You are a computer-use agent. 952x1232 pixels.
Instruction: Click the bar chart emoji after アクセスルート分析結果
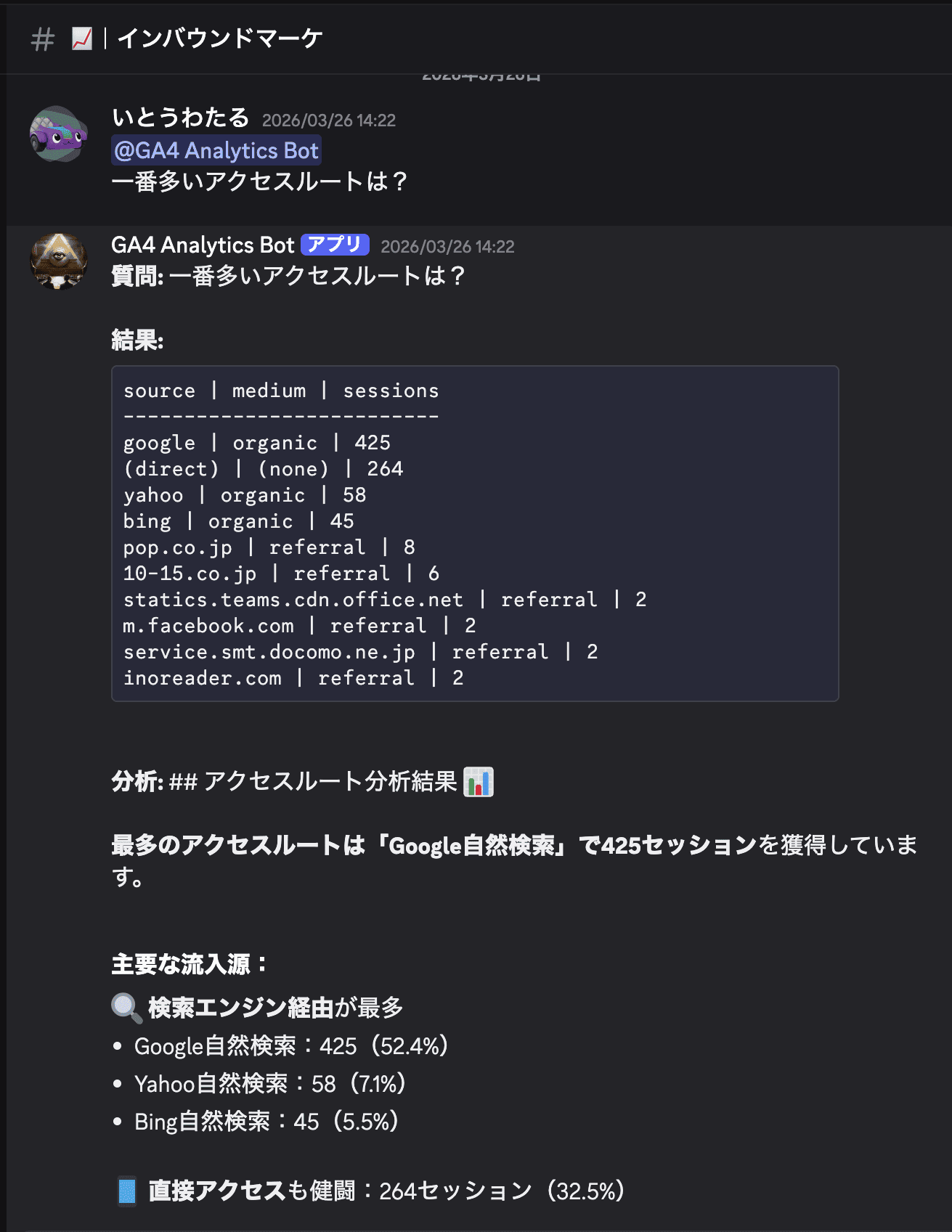(x=479, y=782)
